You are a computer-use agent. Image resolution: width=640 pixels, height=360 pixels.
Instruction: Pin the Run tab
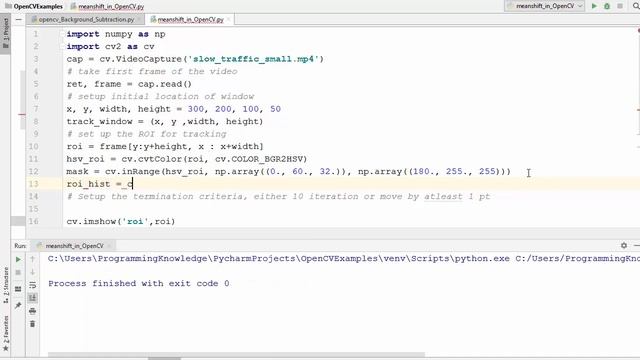(x=18, y=305)
